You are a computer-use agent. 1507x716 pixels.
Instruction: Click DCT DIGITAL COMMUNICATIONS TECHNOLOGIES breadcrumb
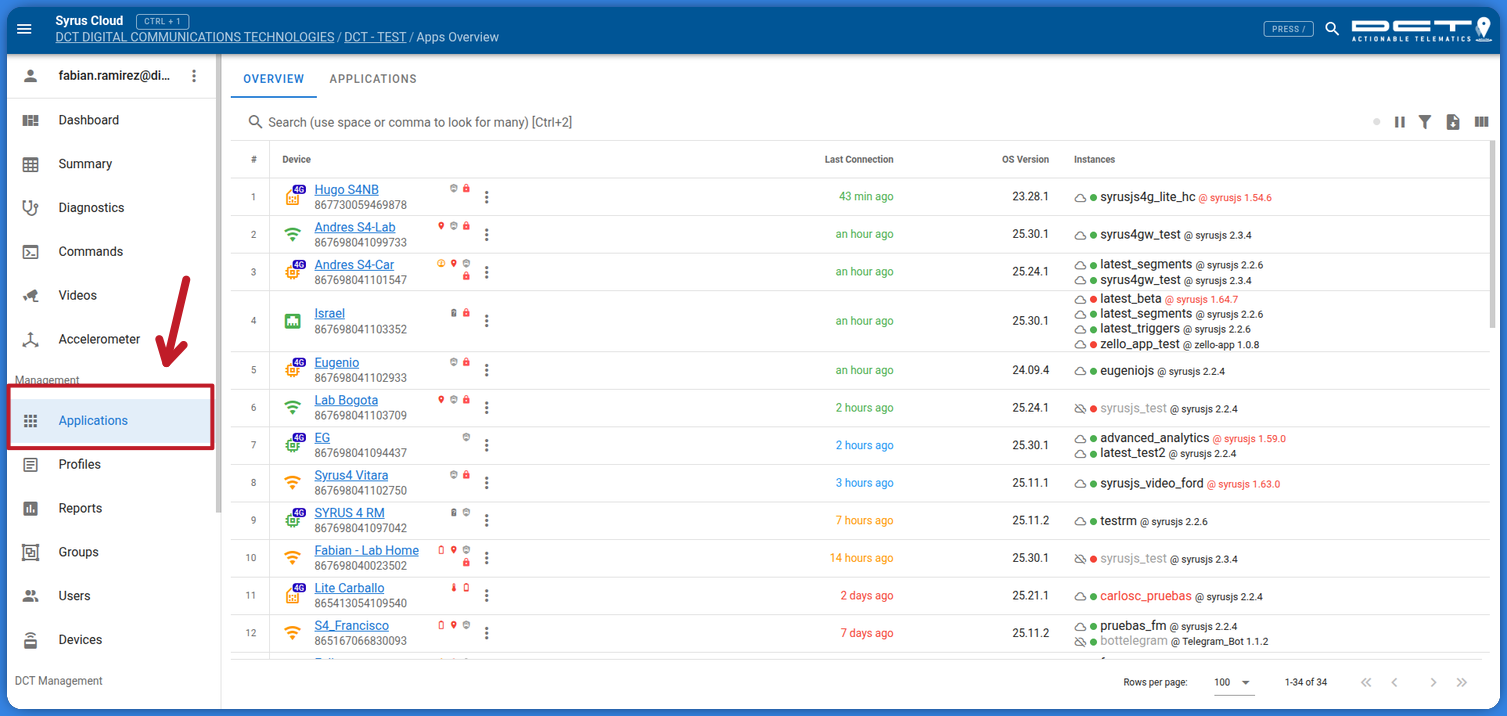coord(195,37)
